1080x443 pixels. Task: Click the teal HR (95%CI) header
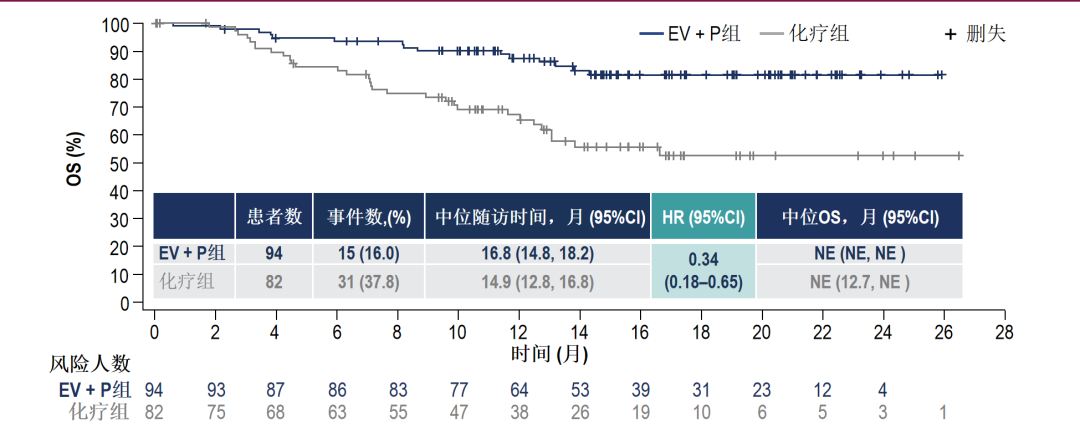coord(702,216)
